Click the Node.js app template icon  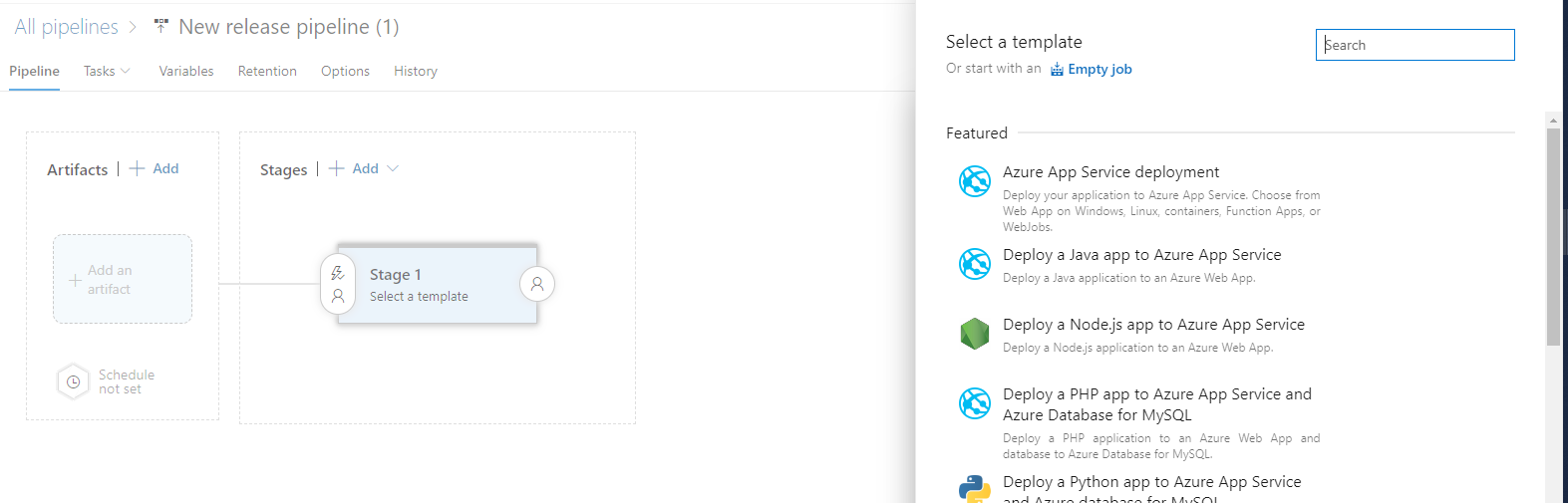974,334
